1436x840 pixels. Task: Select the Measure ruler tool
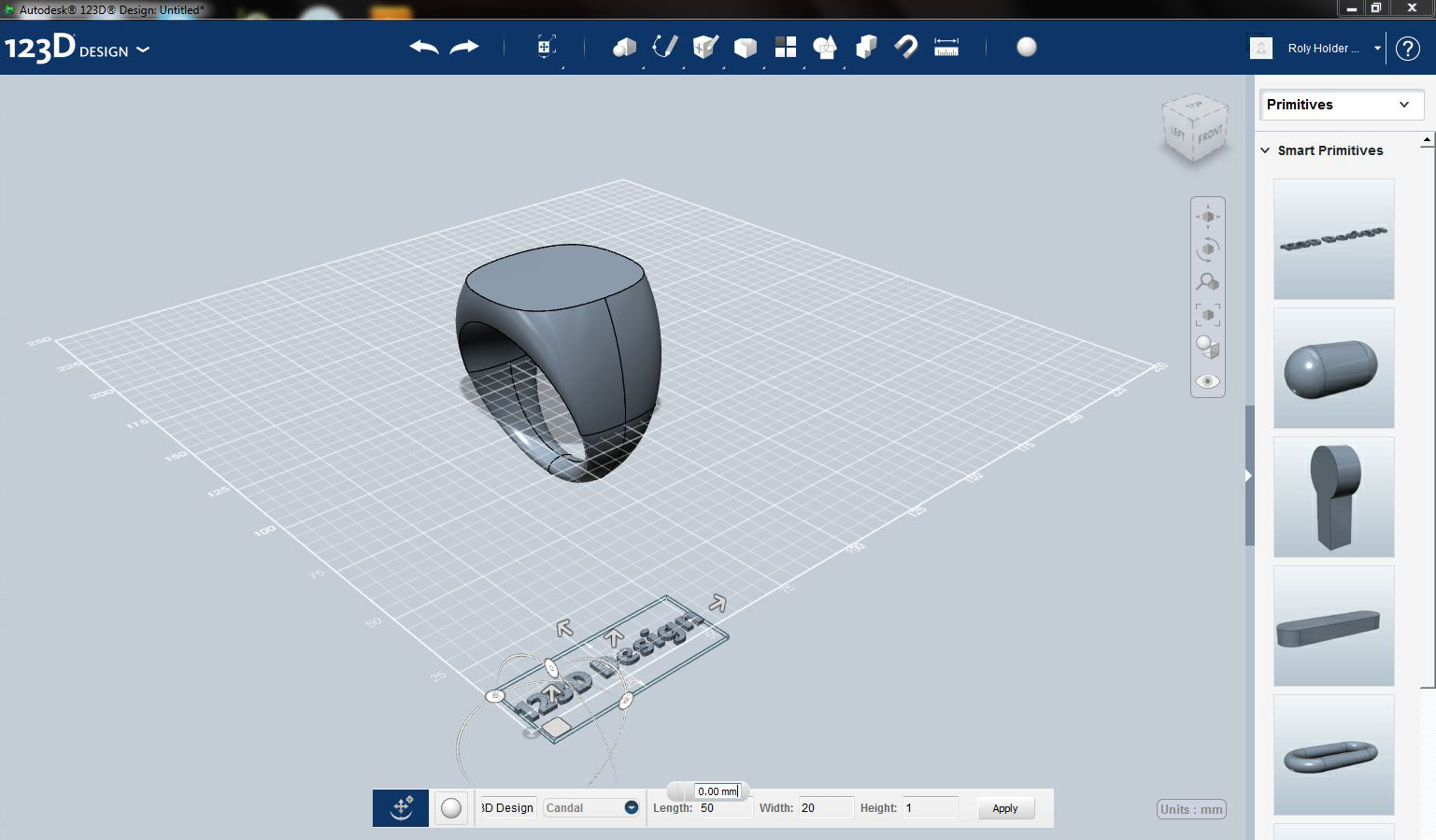pyautogui.click(x=946, y=47)
